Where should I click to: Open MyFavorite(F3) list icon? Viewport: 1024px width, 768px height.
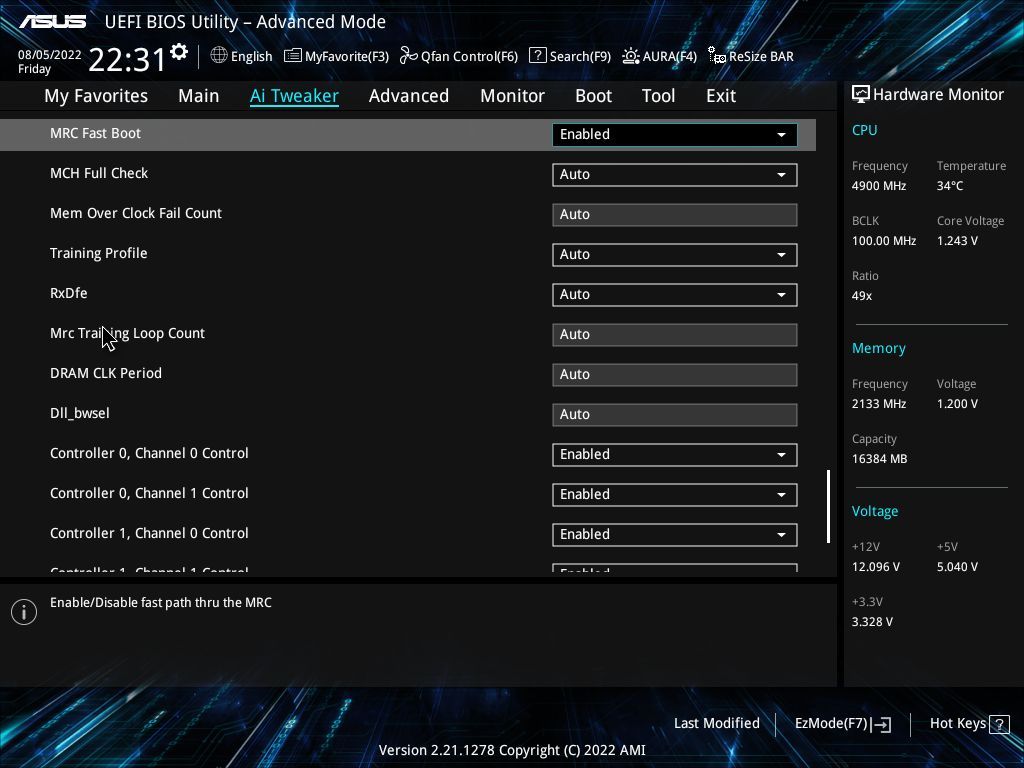pyautogui.click(x=293, y=56)
